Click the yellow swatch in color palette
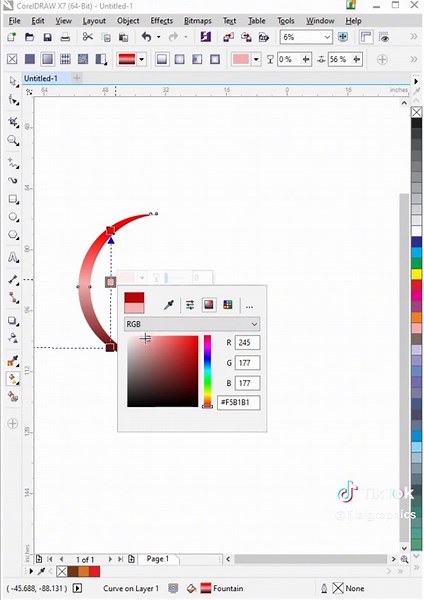424x600 pixels. click(x=416, y=274)
